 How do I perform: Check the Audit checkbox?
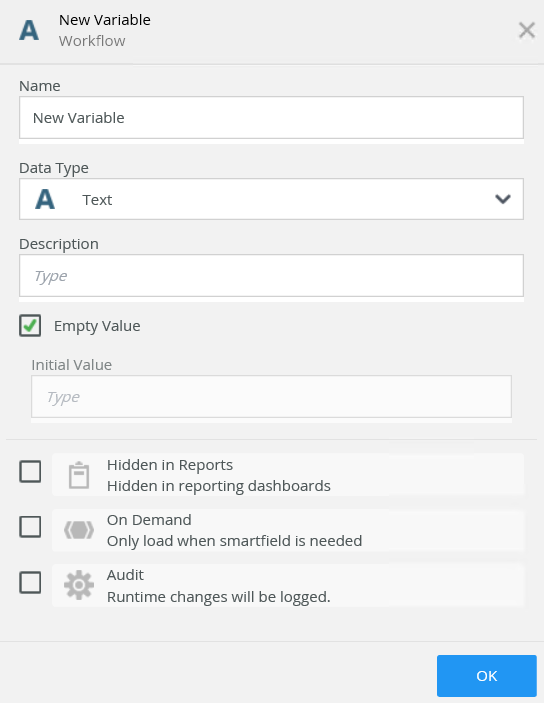pos(30,582)
